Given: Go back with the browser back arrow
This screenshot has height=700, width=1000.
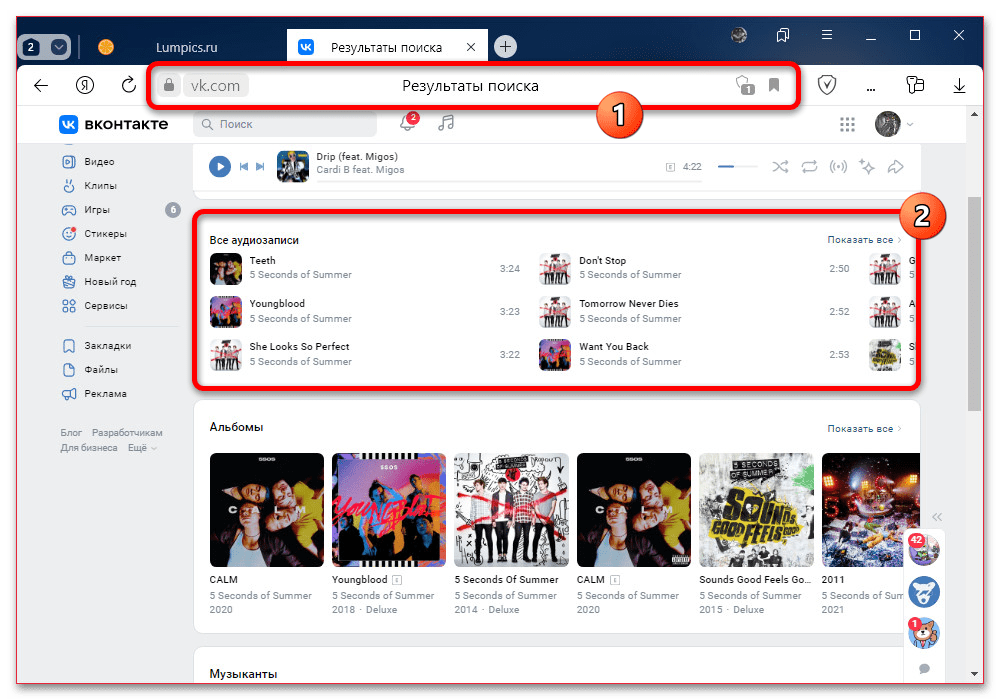Looking at the screenshot, I should click(x=41, y=85).
